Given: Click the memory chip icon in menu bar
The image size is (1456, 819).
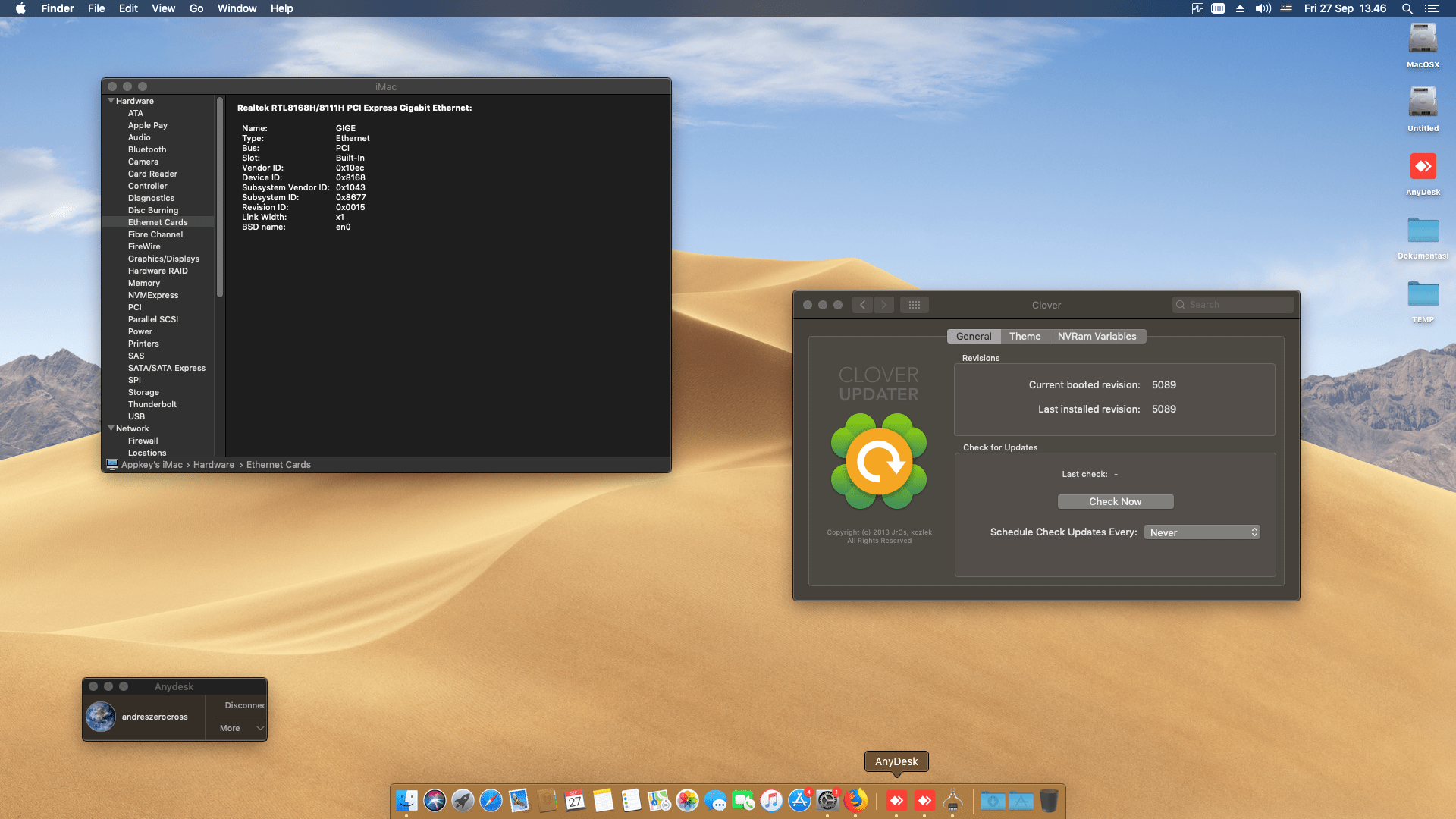Looking at the screenshot, I should [1218, 8].
